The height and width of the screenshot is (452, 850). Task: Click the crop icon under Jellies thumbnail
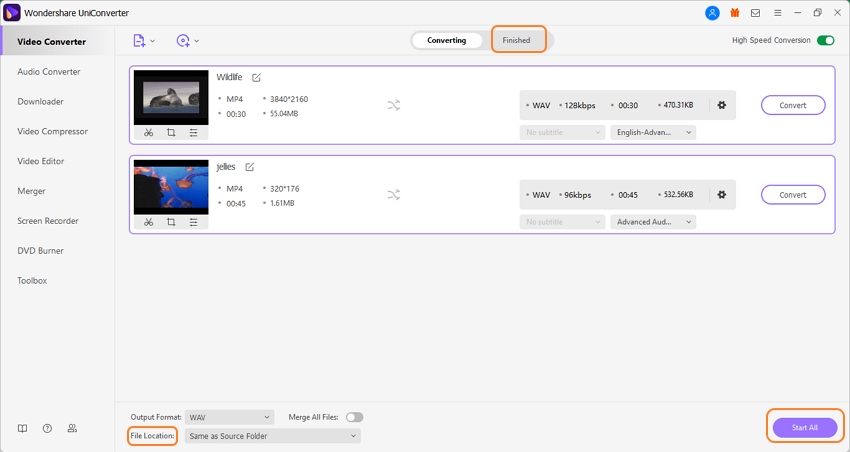pyautogui.click(x=171, y=222)
